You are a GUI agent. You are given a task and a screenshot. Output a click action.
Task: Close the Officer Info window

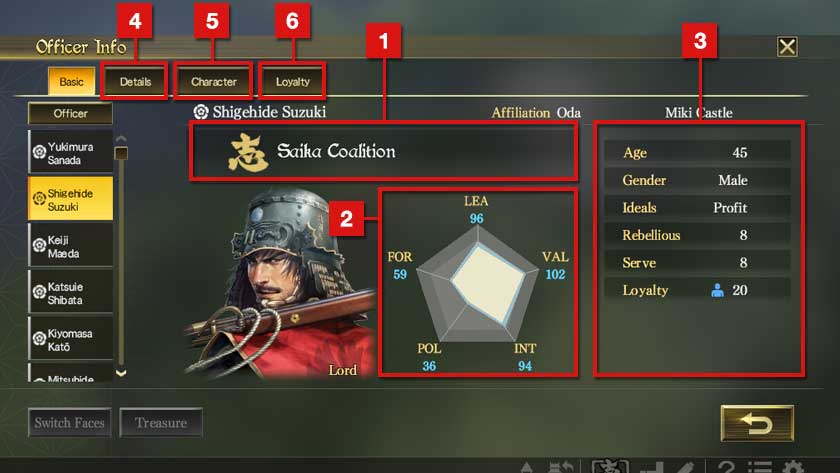[x=787, y=47]
